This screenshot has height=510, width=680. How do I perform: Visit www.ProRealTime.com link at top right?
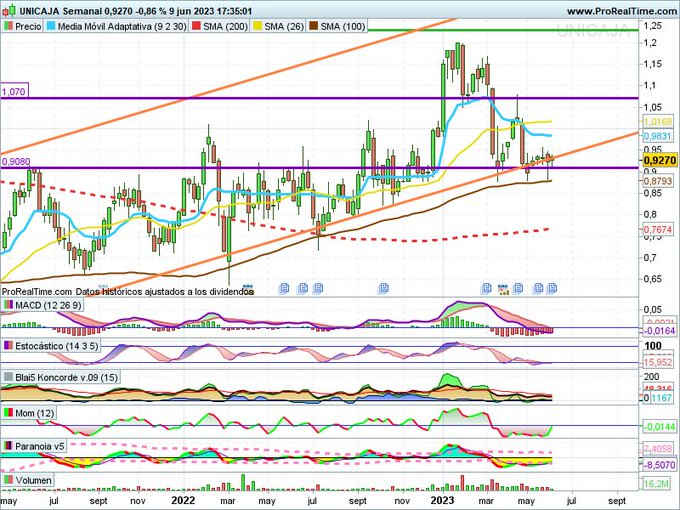[623, 11]
